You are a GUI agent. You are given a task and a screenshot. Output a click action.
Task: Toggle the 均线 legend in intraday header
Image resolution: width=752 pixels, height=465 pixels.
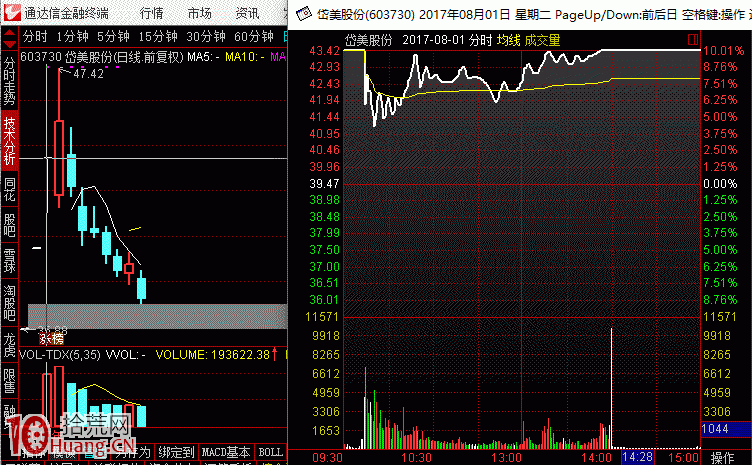pos(508,40)
